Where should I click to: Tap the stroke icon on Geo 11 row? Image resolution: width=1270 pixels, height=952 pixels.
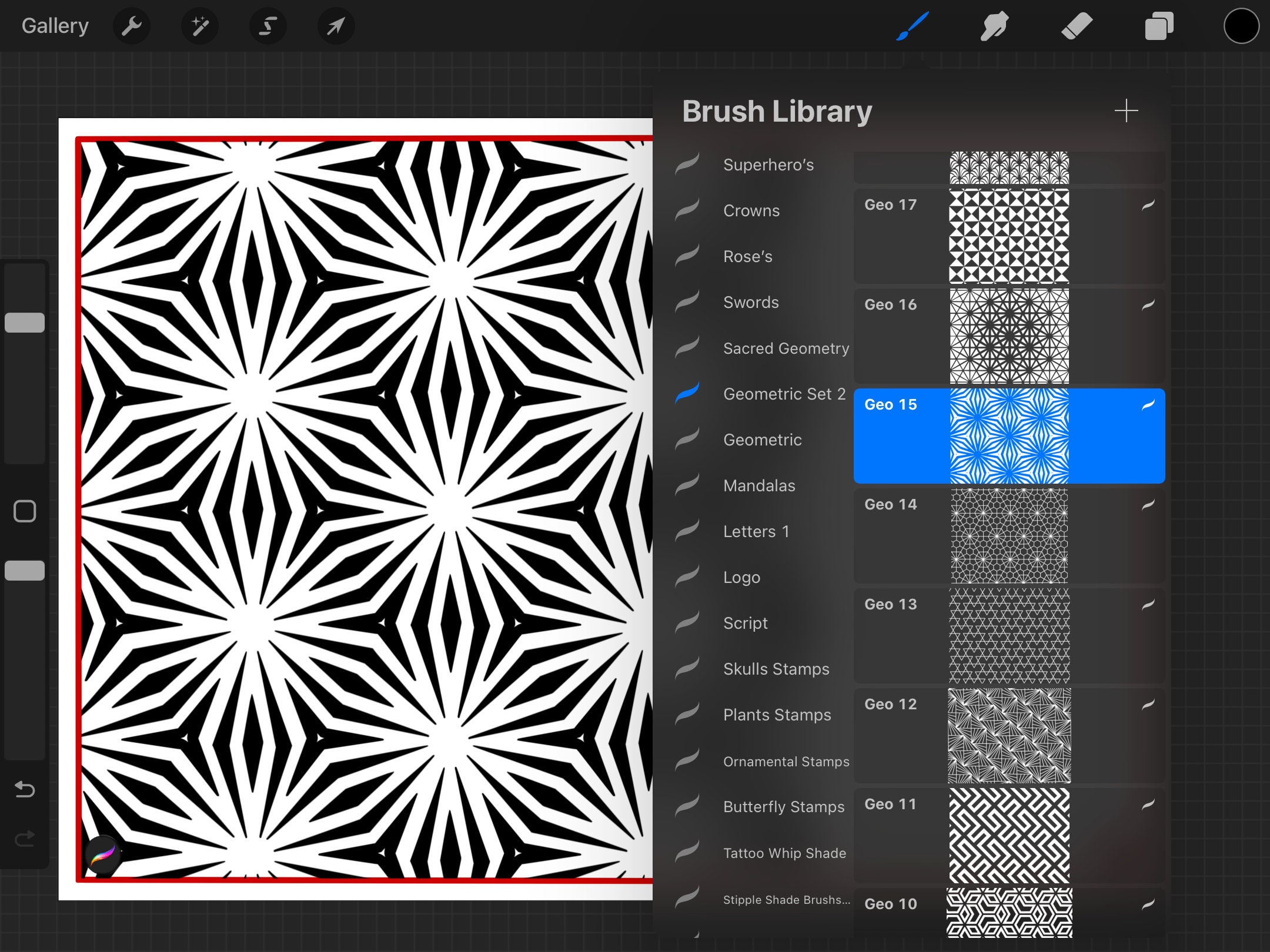pos(1148,804)
